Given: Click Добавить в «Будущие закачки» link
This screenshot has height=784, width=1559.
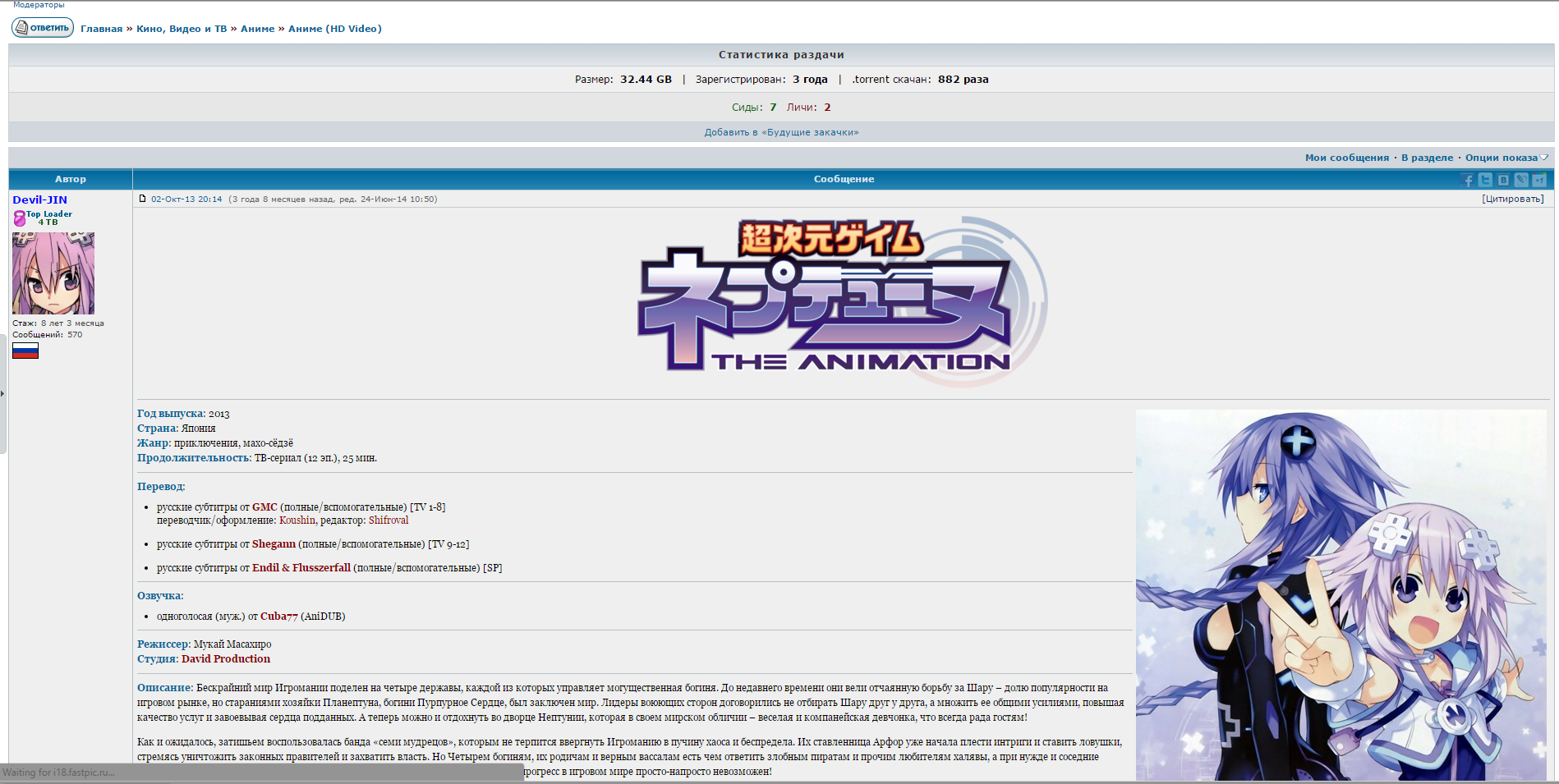Looking at the screenshot, I should pyautogui.click(x=781, y=132).
